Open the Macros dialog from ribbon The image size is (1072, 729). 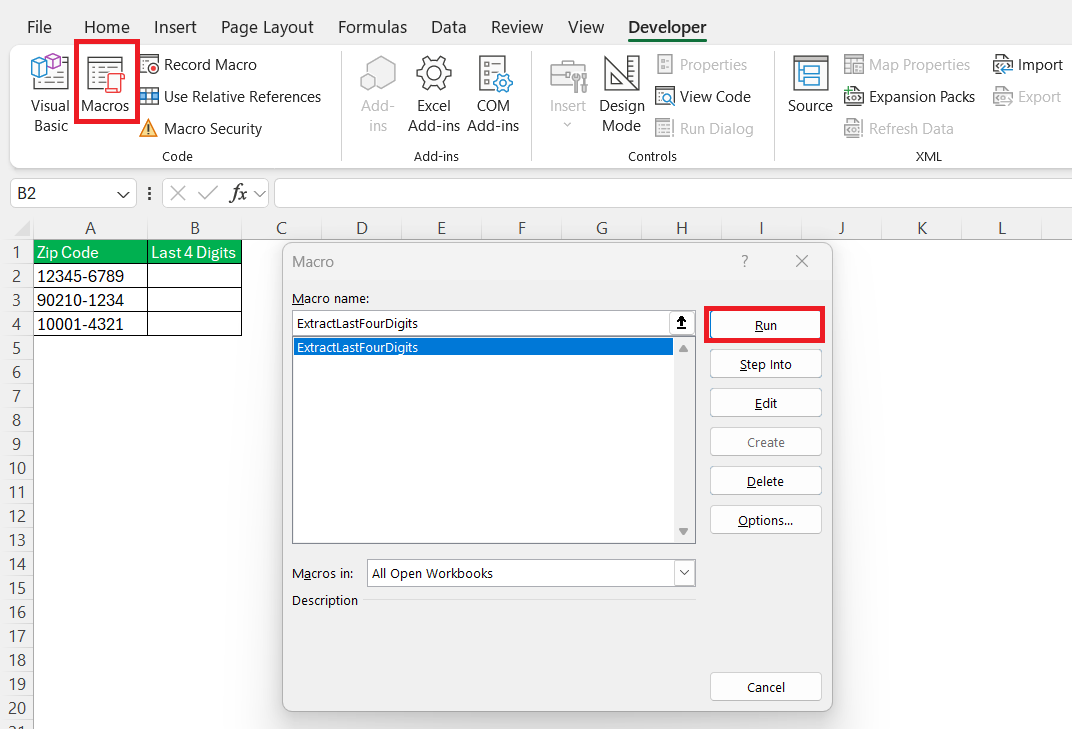pyautogui.click(x=105, y=85)
